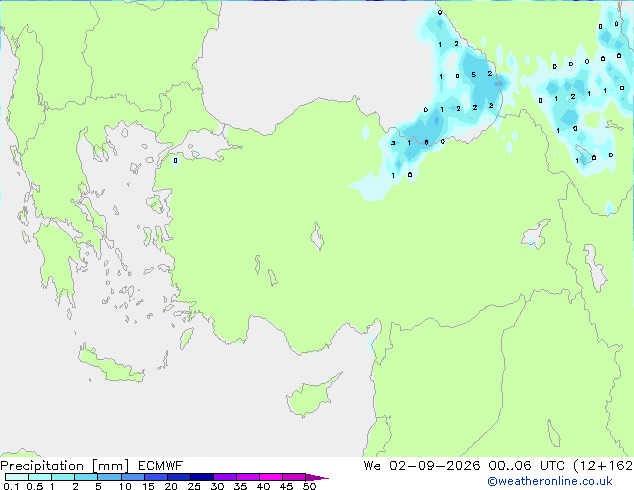
Task: Select legend value "35"
Action: [240, 486]
